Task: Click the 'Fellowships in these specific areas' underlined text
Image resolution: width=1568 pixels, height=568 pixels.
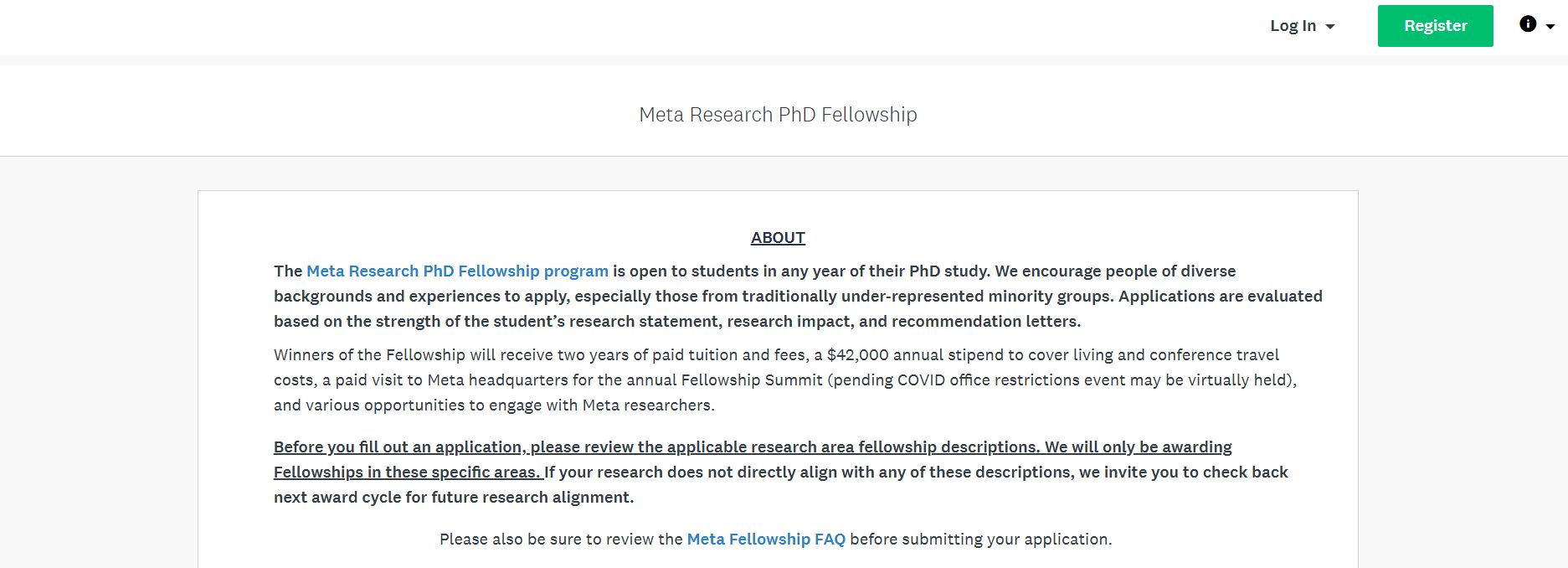Action: 407,472
